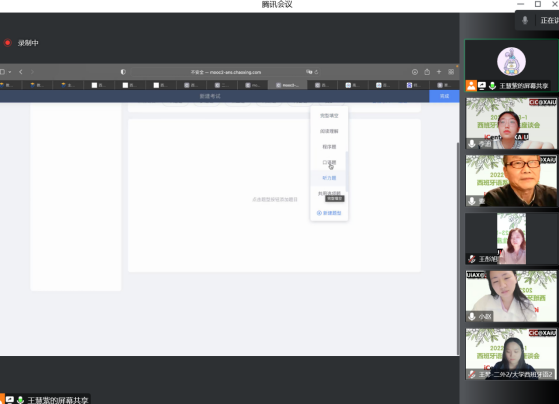Click the Safari address bar field
The height and width of the screenshot is (404, 559).
pyautogui.click(x=226, y=72)
